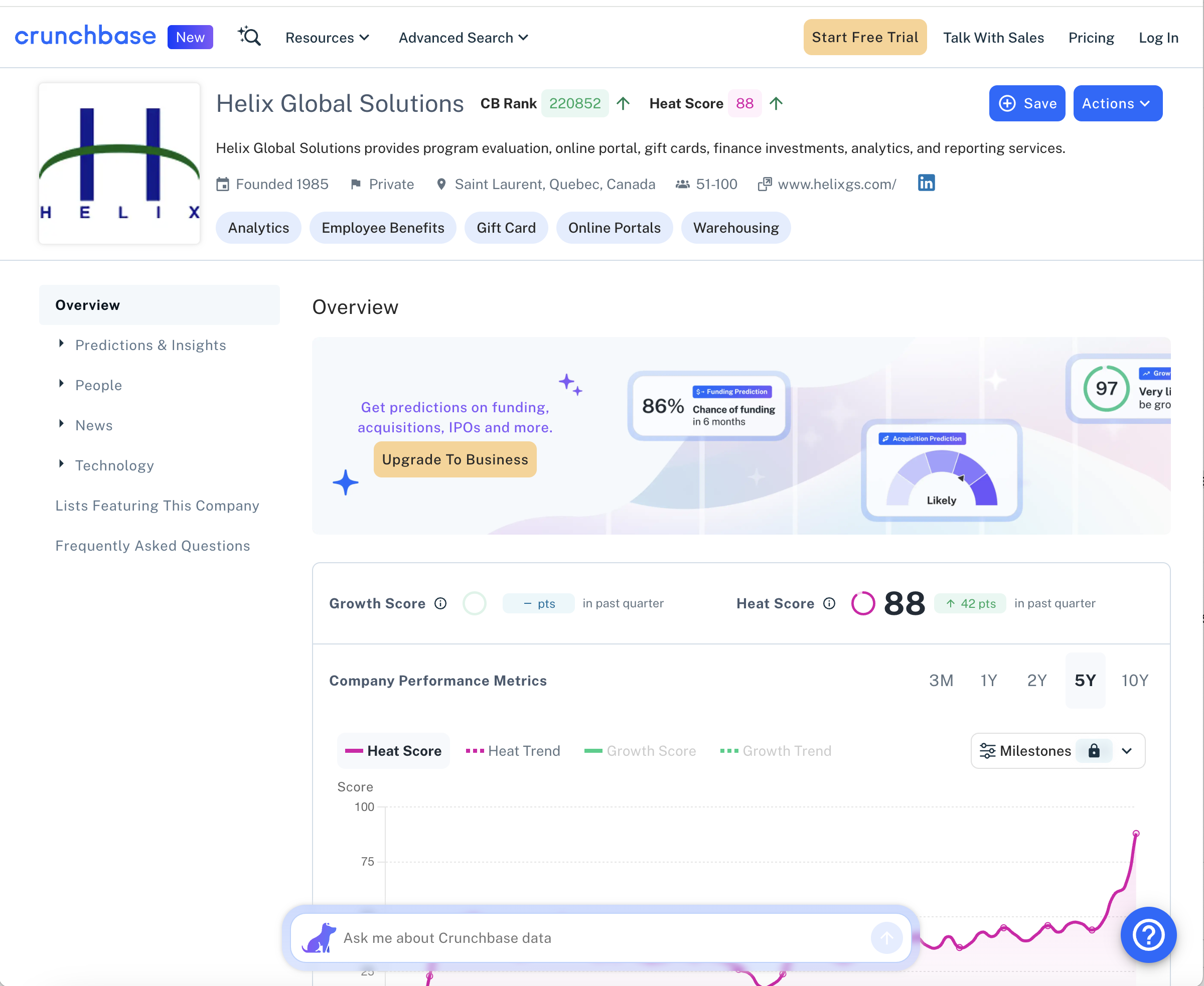Open Saint Laurent, Quebec, Canada location
Screen dimensions: 1204x986
(x=554, y=185)
